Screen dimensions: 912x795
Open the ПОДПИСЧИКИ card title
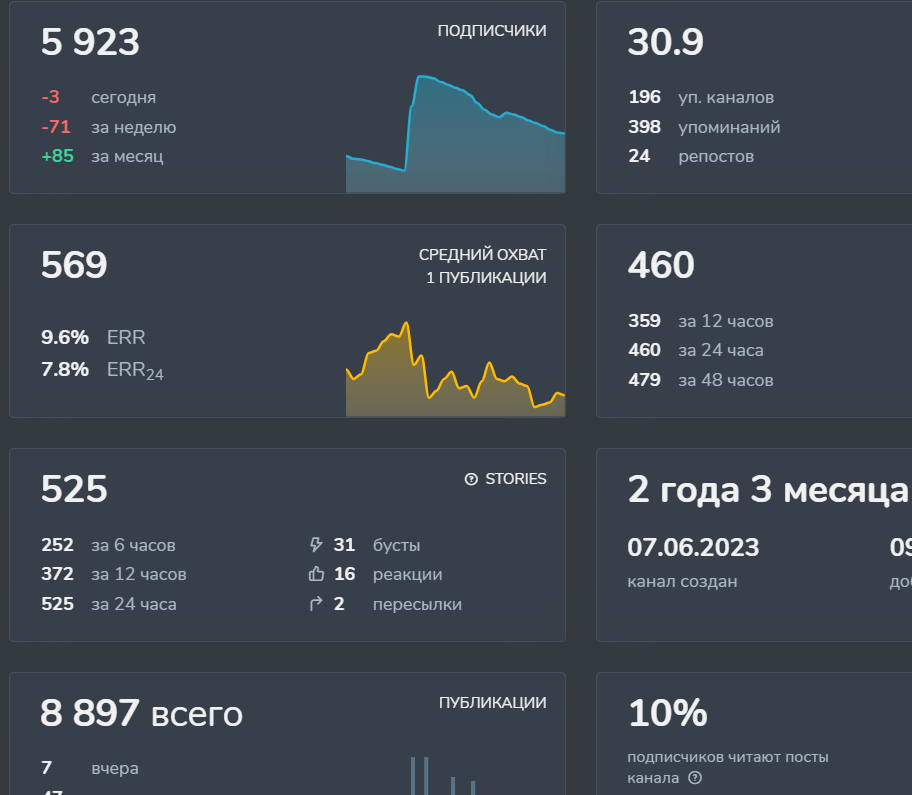[x=492, y=31]
